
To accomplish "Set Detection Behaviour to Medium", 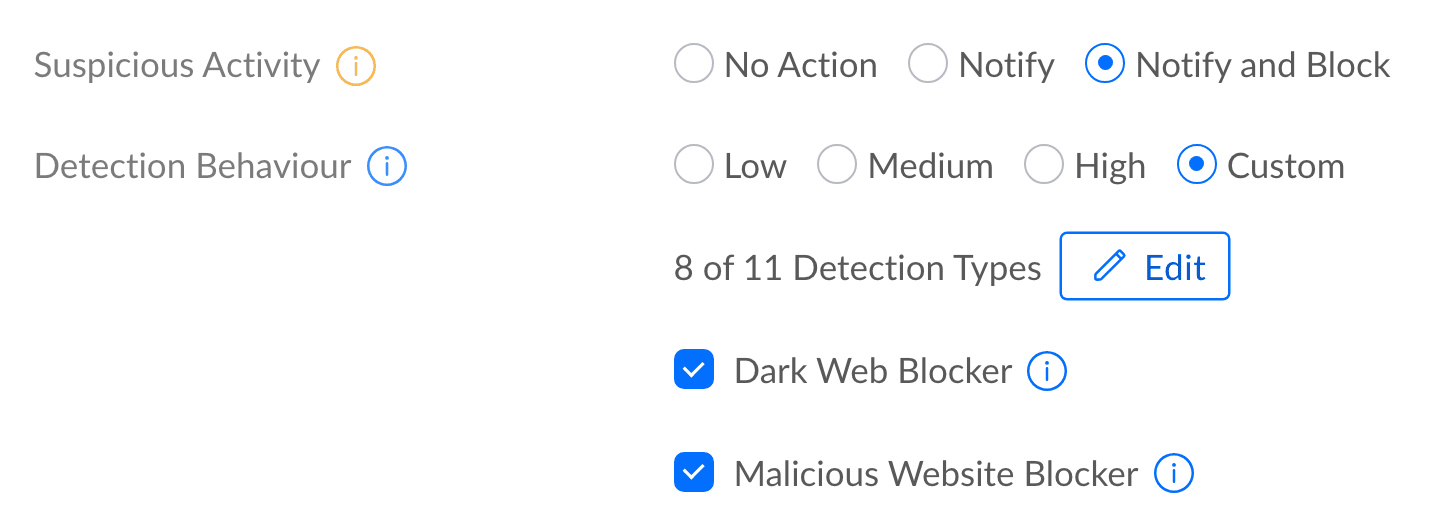I will coord(837,166).
